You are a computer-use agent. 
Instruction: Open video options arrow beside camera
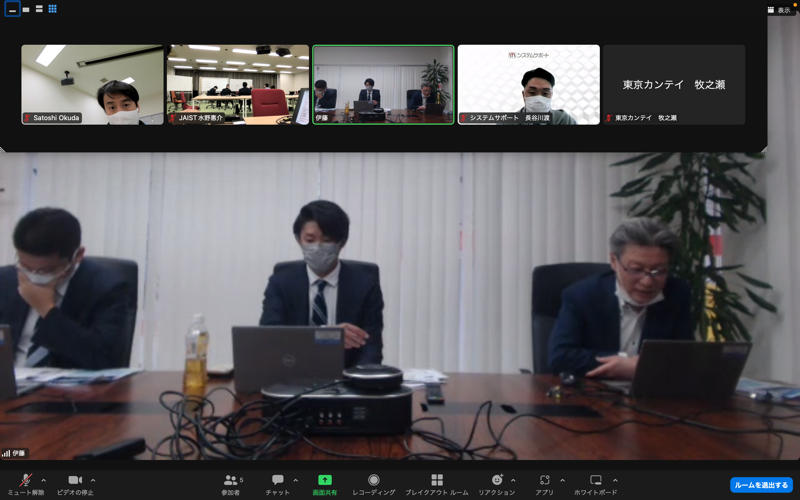(93, 480)
